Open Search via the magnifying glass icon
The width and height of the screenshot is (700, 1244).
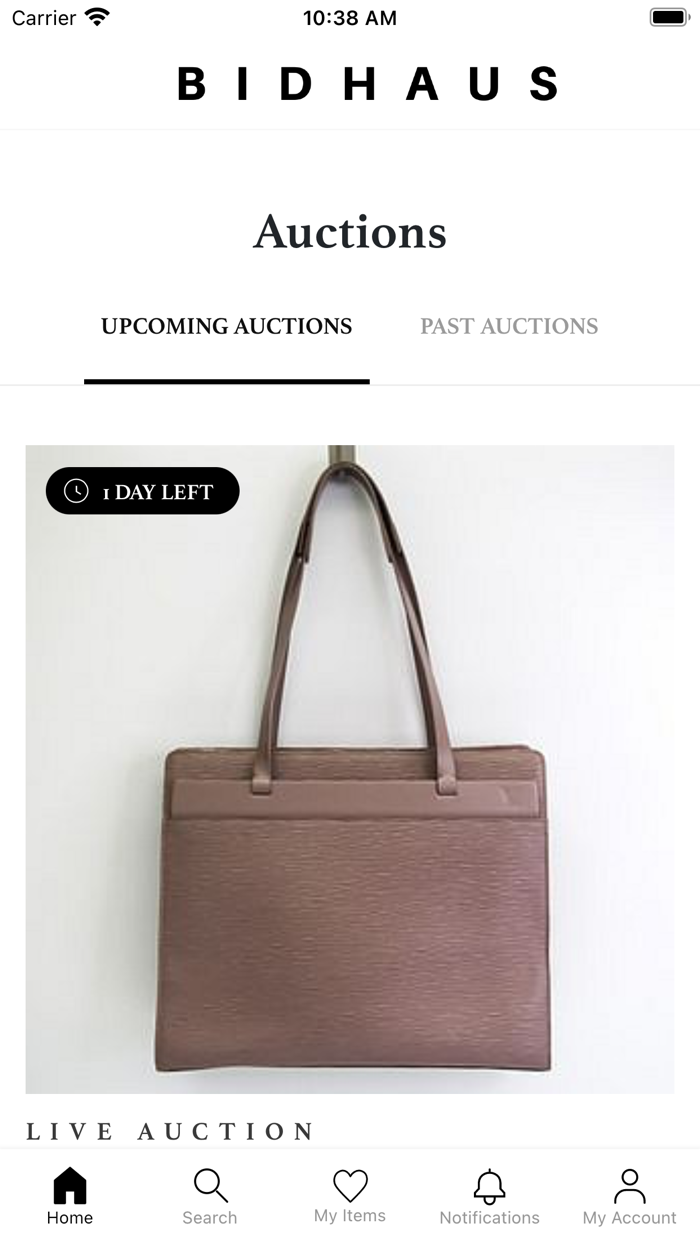210,1185
